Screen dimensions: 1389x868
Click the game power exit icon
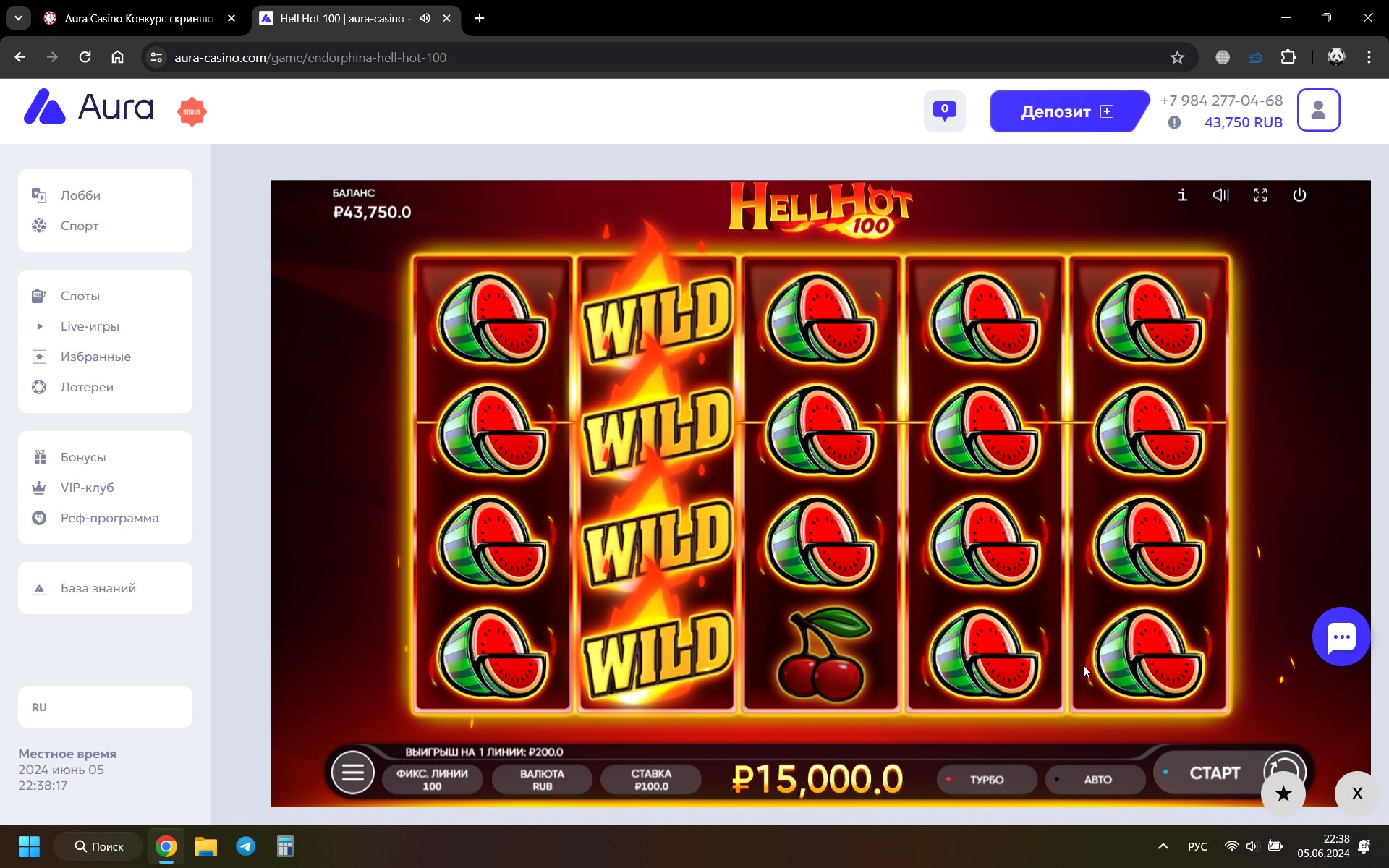[1299, 195]
